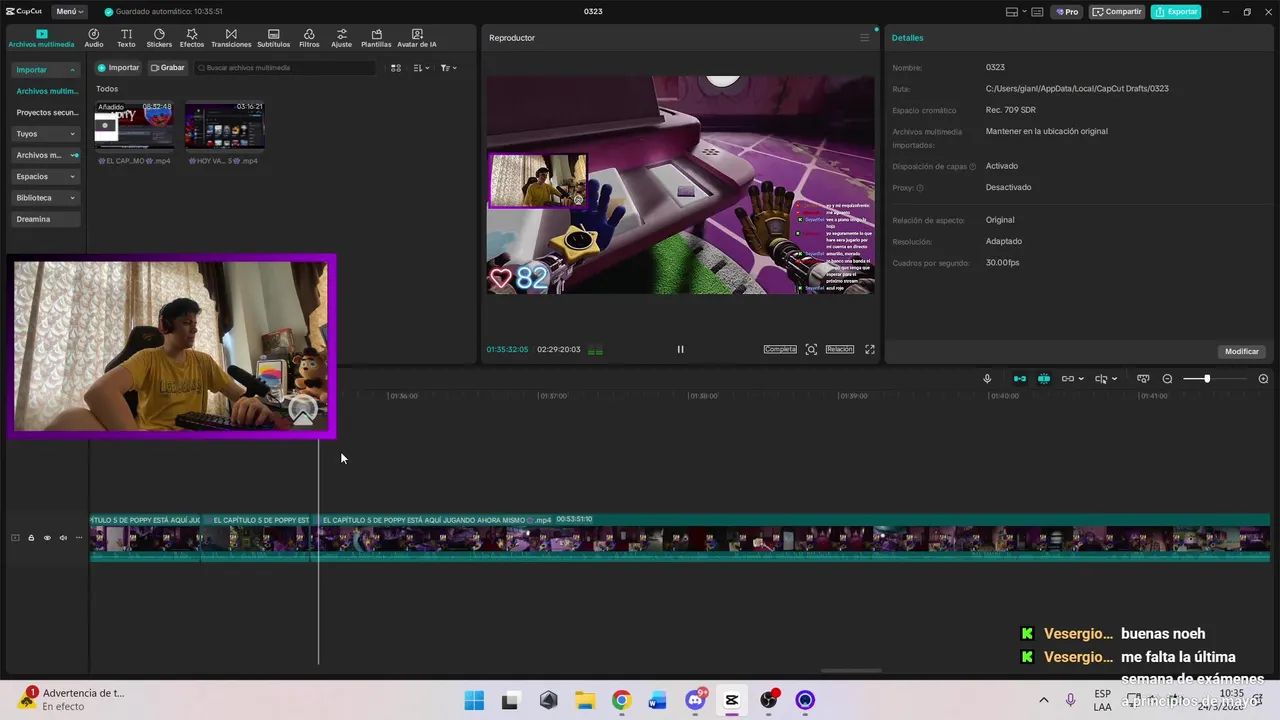
Task: Open the clip linkage dropdown
Action: coord(1072,379)
